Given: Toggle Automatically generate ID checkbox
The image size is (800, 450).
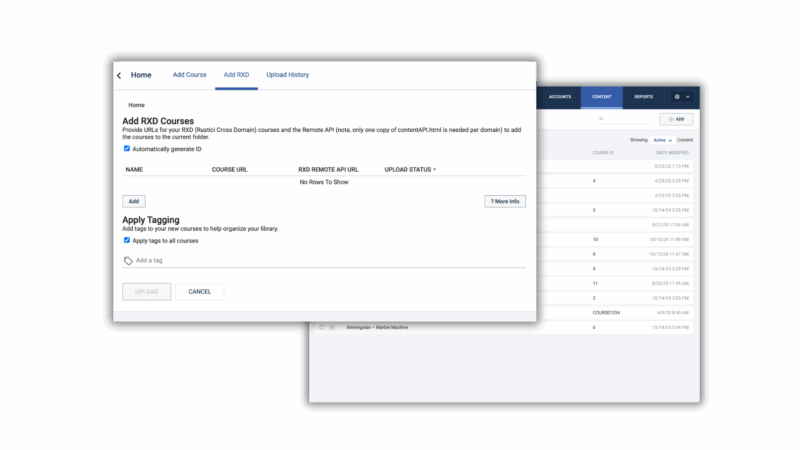Looking at the screenshot, I should click(x=127, y=149).
